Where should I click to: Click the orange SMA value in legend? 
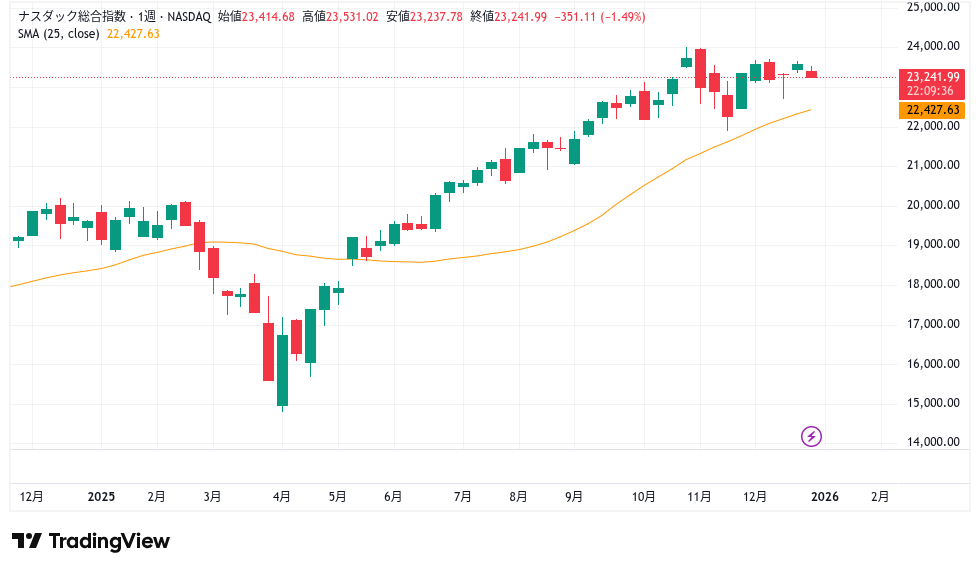[139, 34]
